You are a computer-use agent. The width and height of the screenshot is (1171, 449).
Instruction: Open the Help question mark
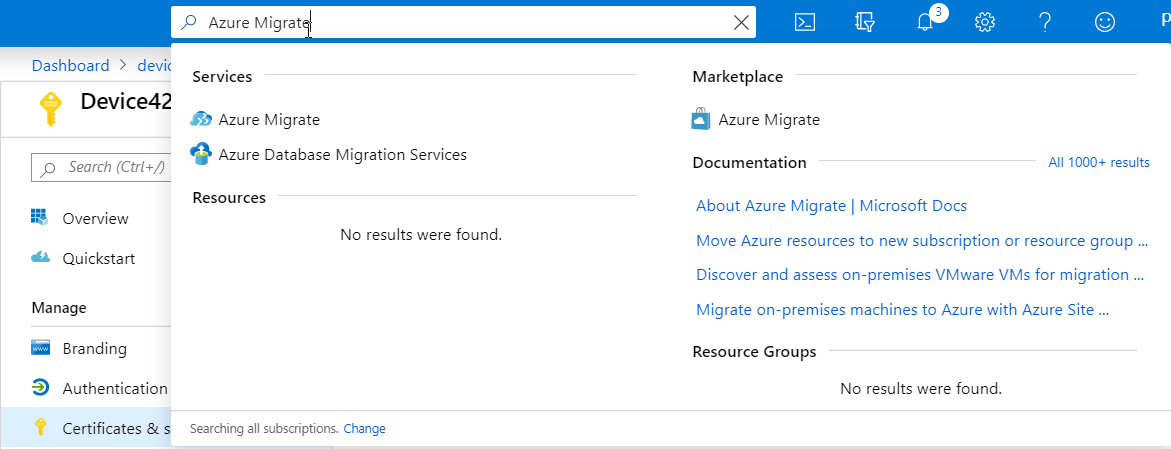(x=1046, y=22)
